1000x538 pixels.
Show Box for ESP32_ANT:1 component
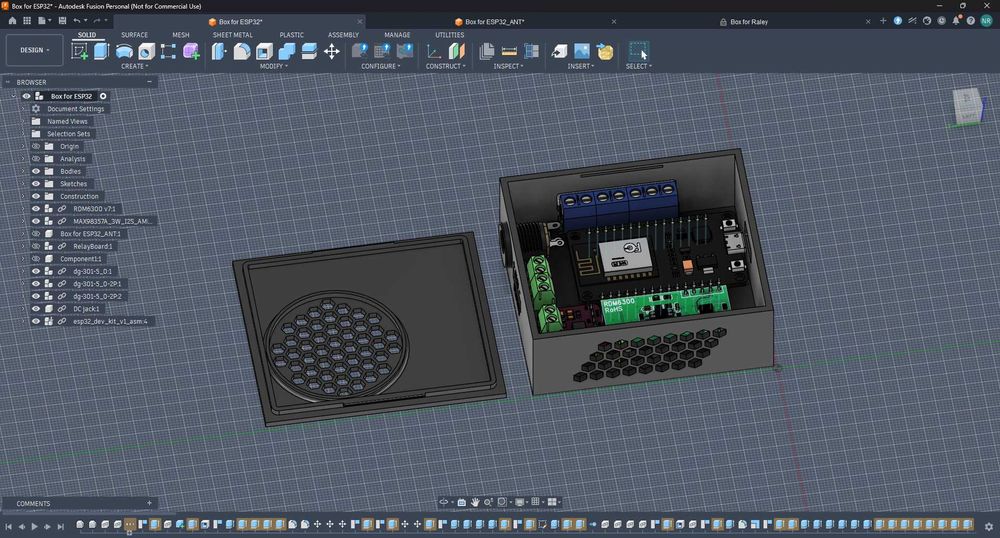36,234
